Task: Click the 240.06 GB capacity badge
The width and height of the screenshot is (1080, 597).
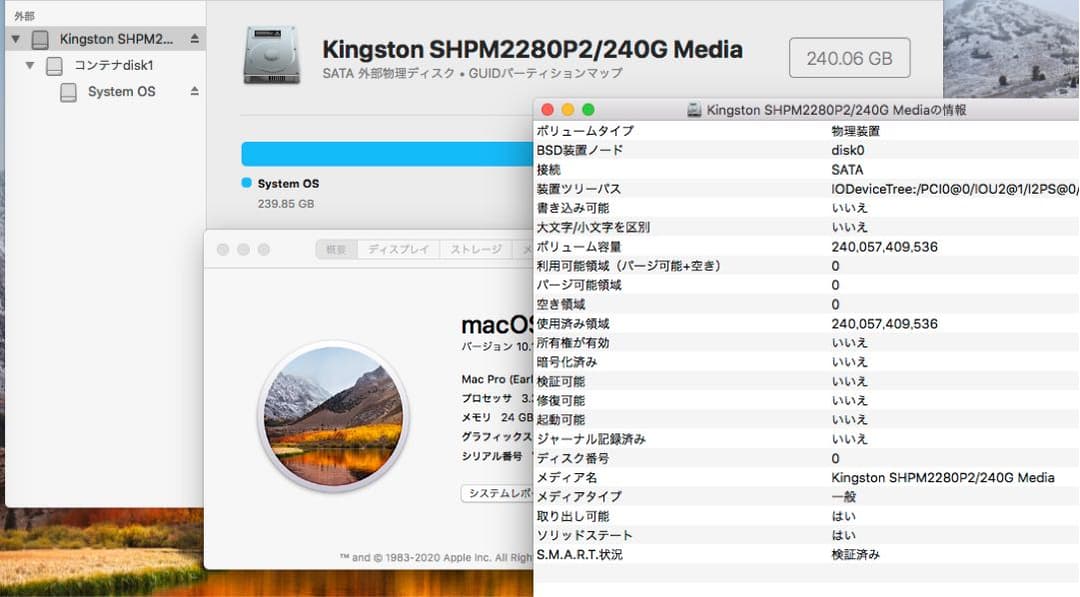Action: (x=849, y=57)
